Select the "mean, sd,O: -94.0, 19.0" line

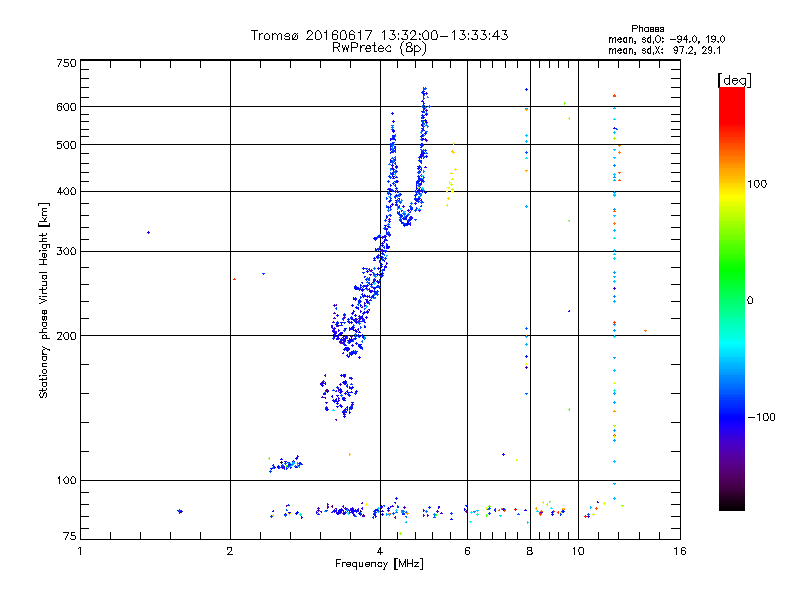tap(666, 39)
